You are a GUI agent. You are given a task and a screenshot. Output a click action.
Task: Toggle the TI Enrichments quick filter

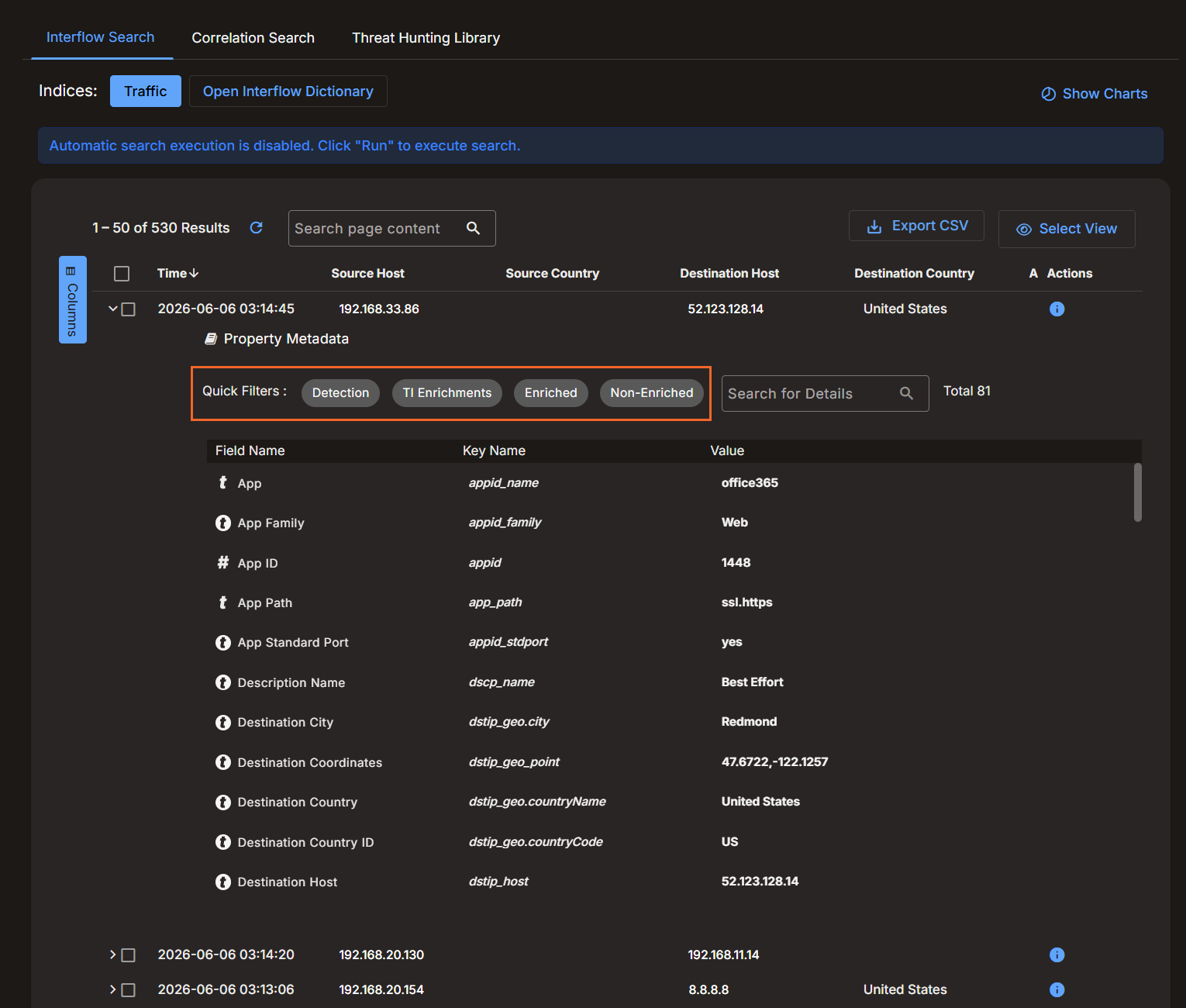(x=447, y=393)
